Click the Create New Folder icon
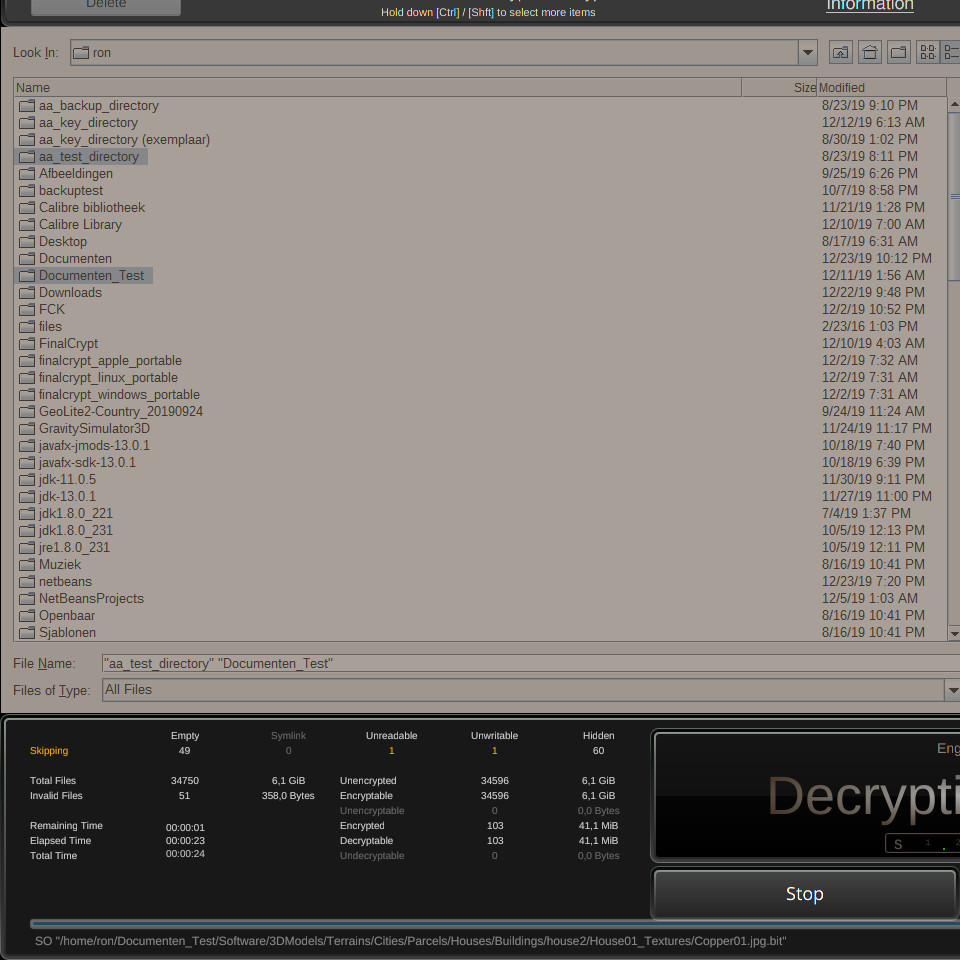 899,52
